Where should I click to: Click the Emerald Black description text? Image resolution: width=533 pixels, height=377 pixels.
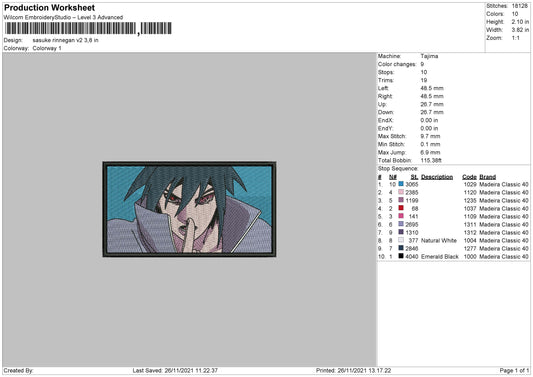click(440, 256)
